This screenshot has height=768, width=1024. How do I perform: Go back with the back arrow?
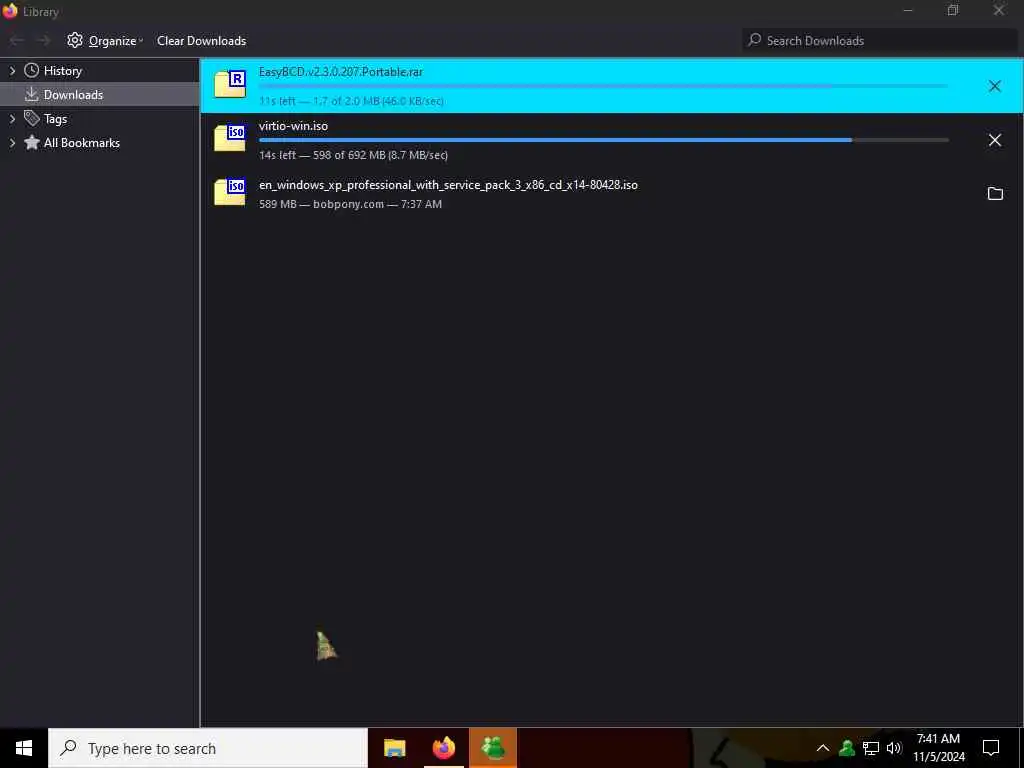pos(16,40)
